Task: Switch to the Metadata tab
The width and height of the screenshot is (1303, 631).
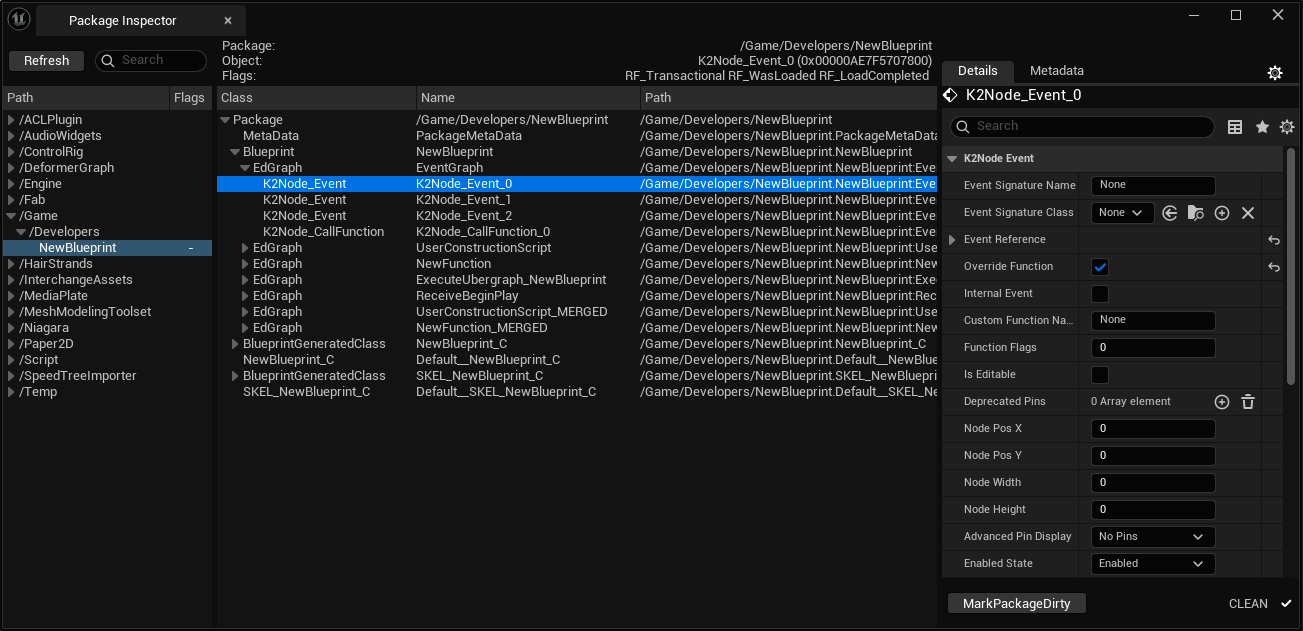Action: (1056, 71)
